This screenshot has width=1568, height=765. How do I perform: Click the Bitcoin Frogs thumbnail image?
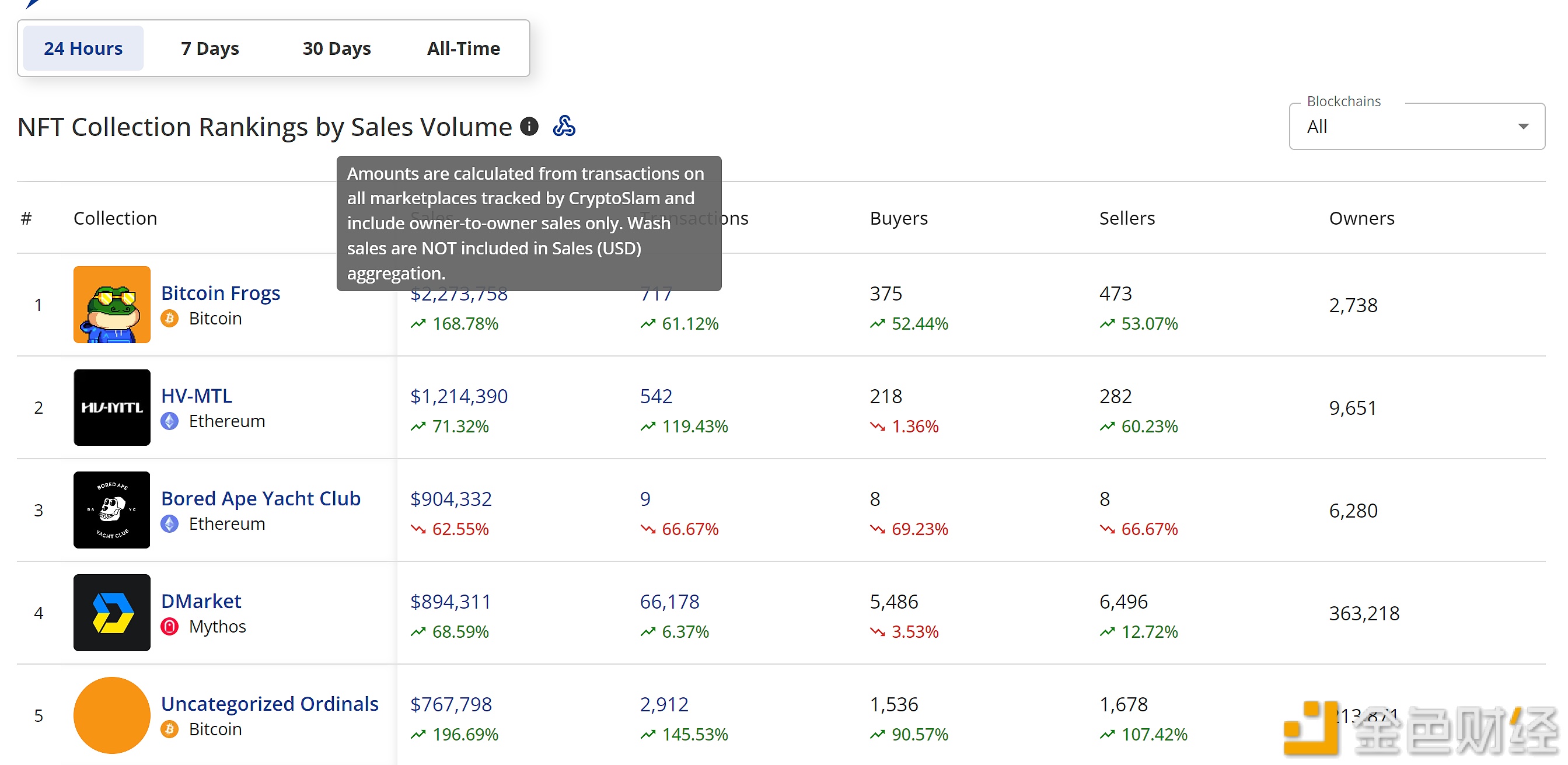[112, 304]
